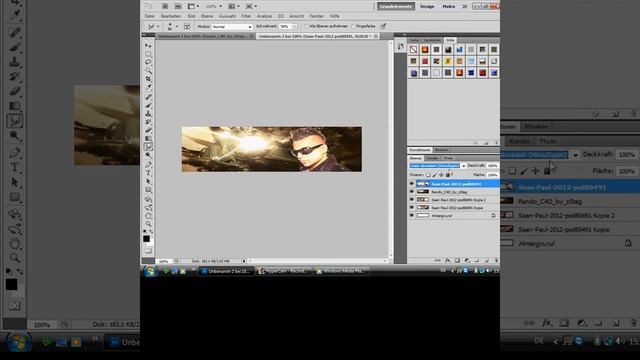Select the Hand tool
640x360 pixels.
148,216
